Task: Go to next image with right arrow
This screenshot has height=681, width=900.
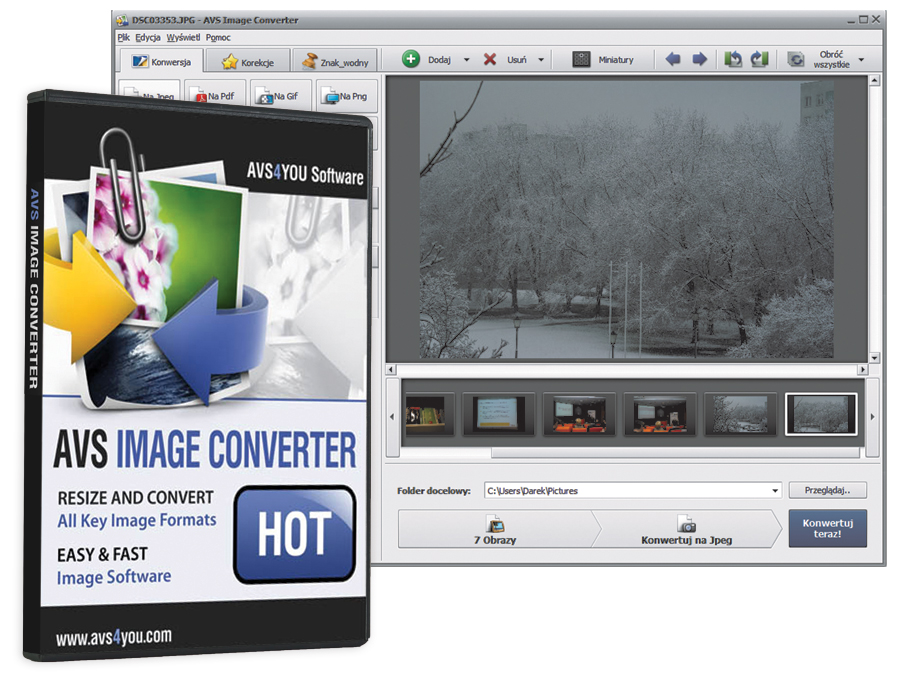Action: click(x=700, y=60)
